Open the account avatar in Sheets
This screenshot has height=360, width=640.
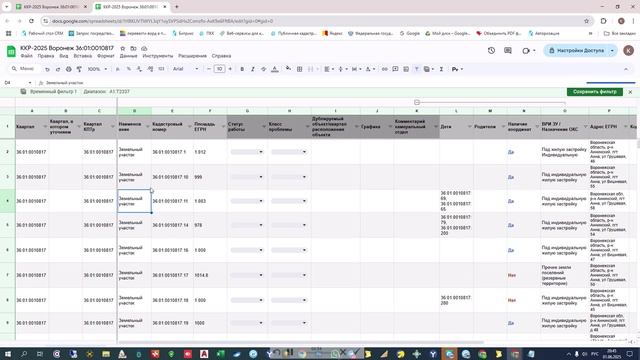point(629,51)
